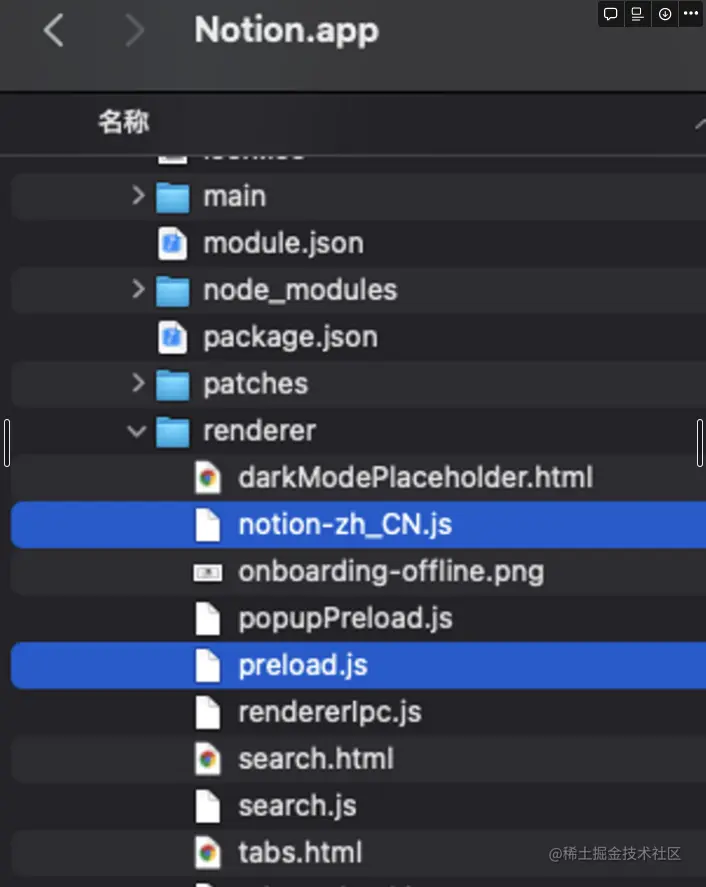Click the package.json file icon

click(173, 337)
